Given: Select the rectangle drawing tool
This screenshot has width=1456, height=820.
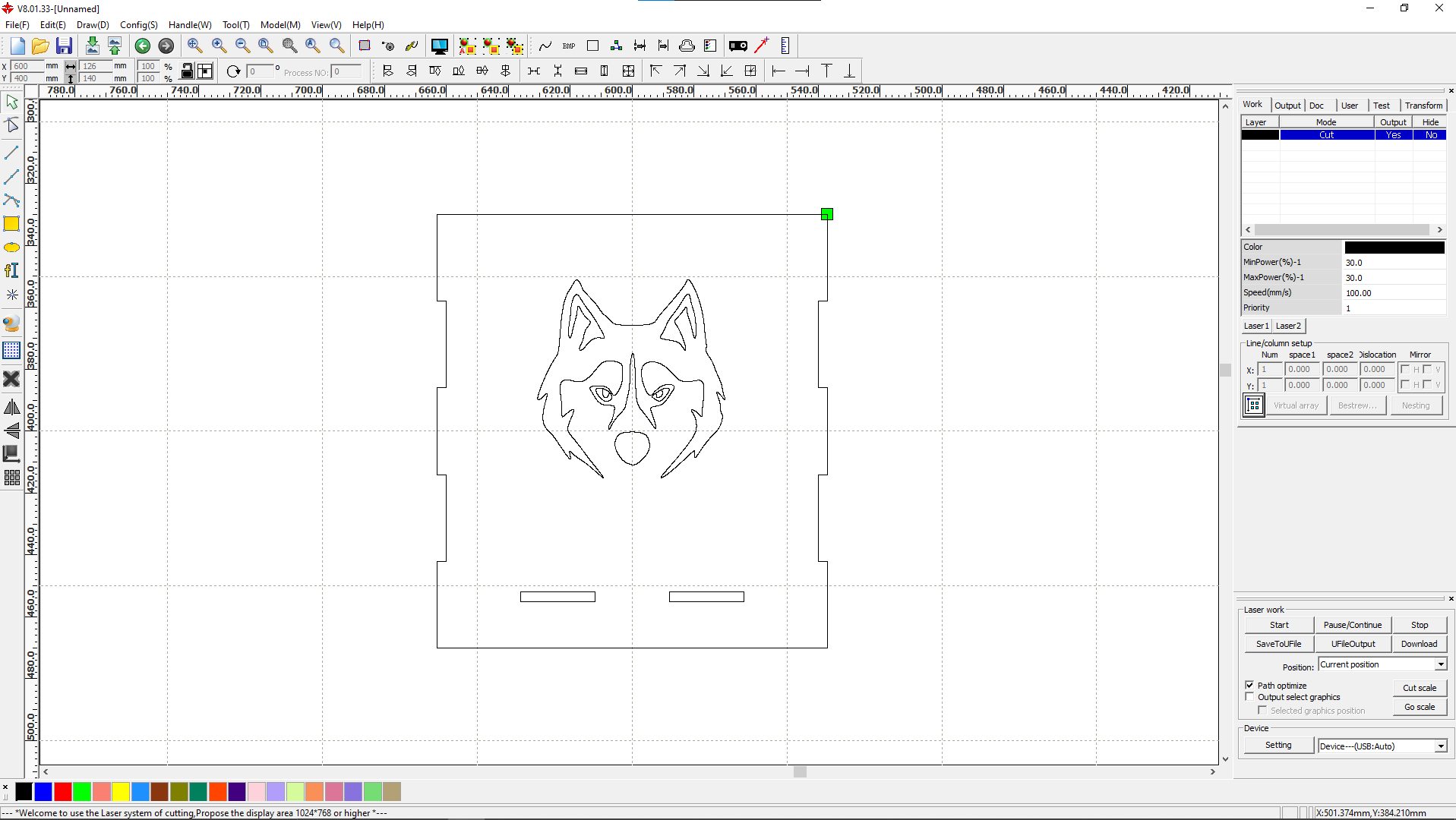Looking at the screenshot, I should click(x=11, y=224).
